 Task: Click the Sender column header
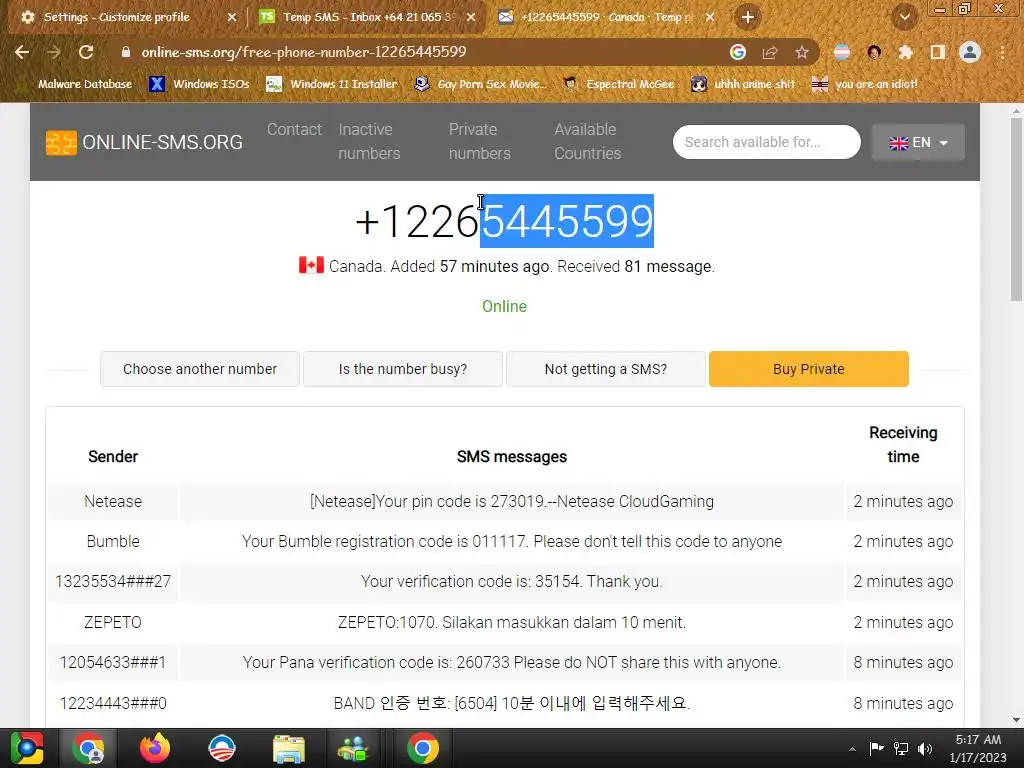pos(113,456)
